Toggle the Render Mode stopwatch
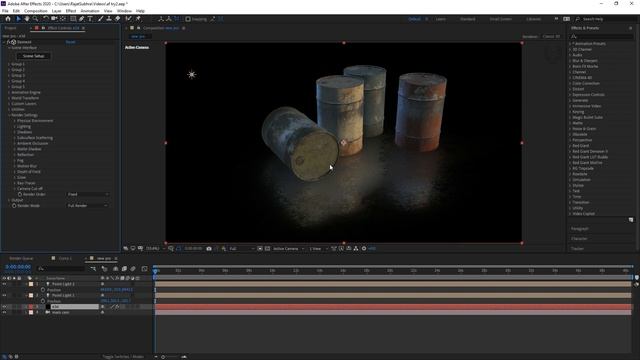 pyautogui.click(x=14, y=206)
